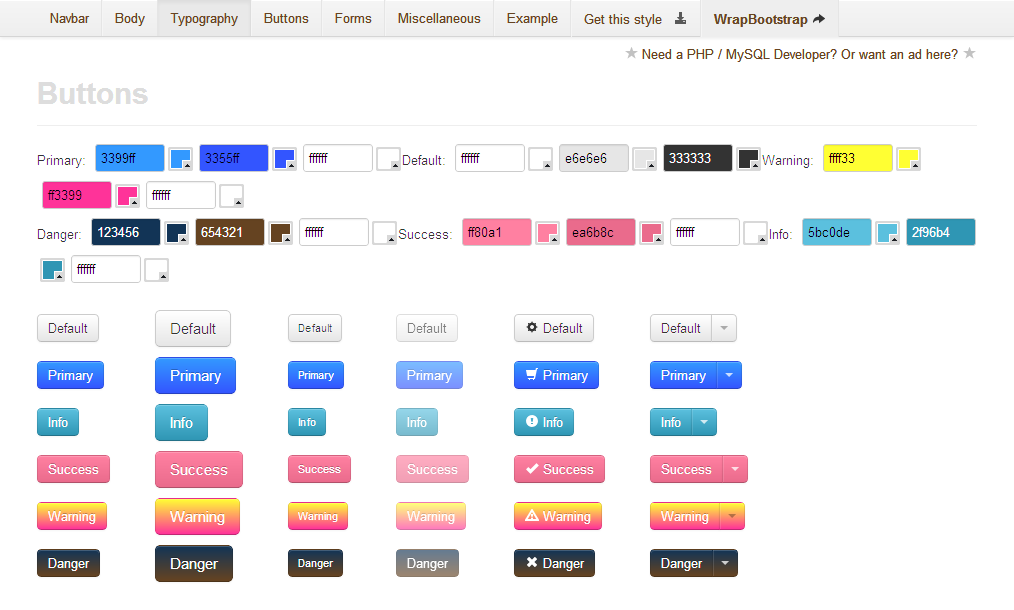This screenshot has height=610, width=1014.
Task: Click the share arrow beside WrapBootstrap
Action: click(818, 17)
